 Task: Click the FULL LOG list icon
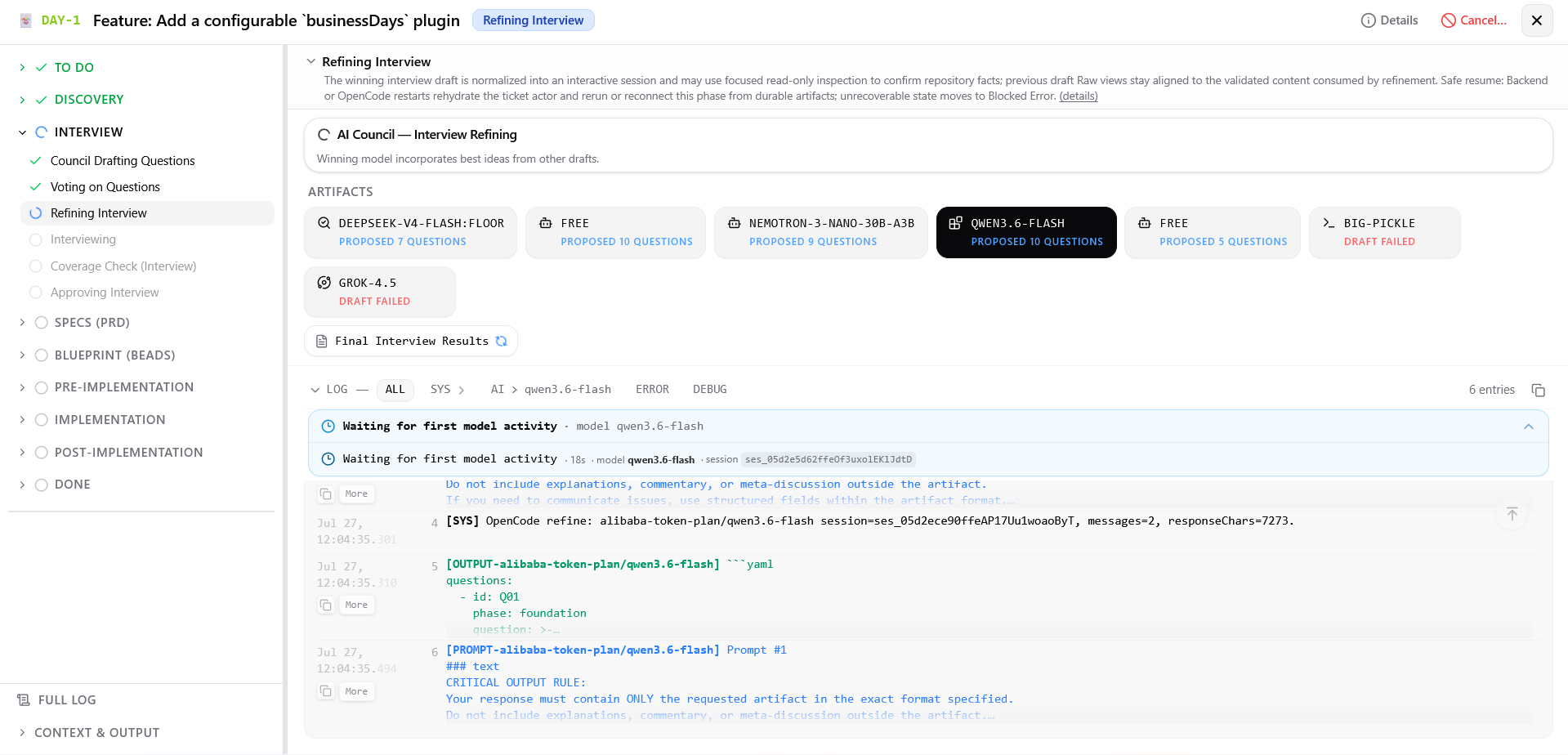pos(24,700)
